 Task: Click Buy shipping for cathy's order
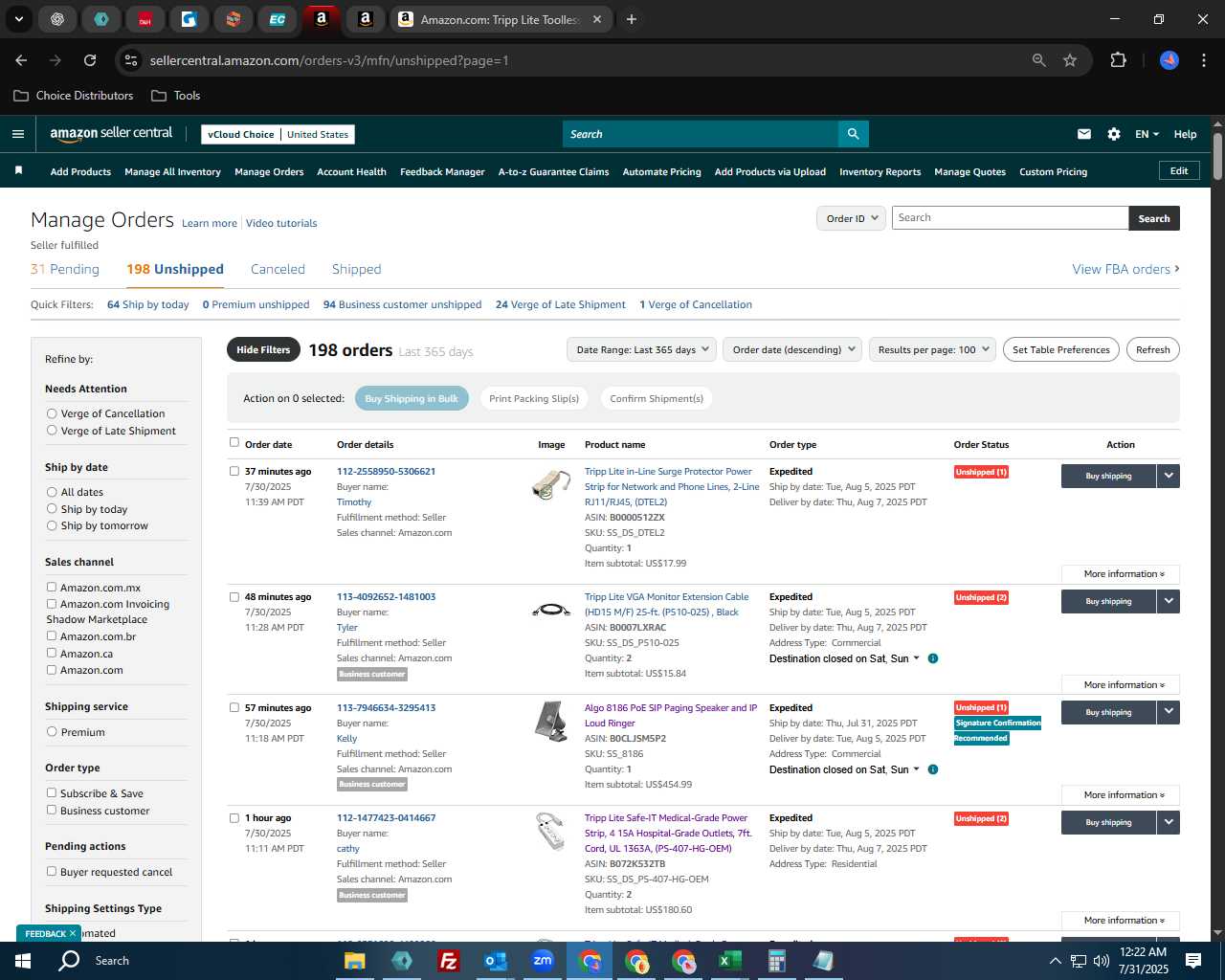click(x=1108, y=822)
